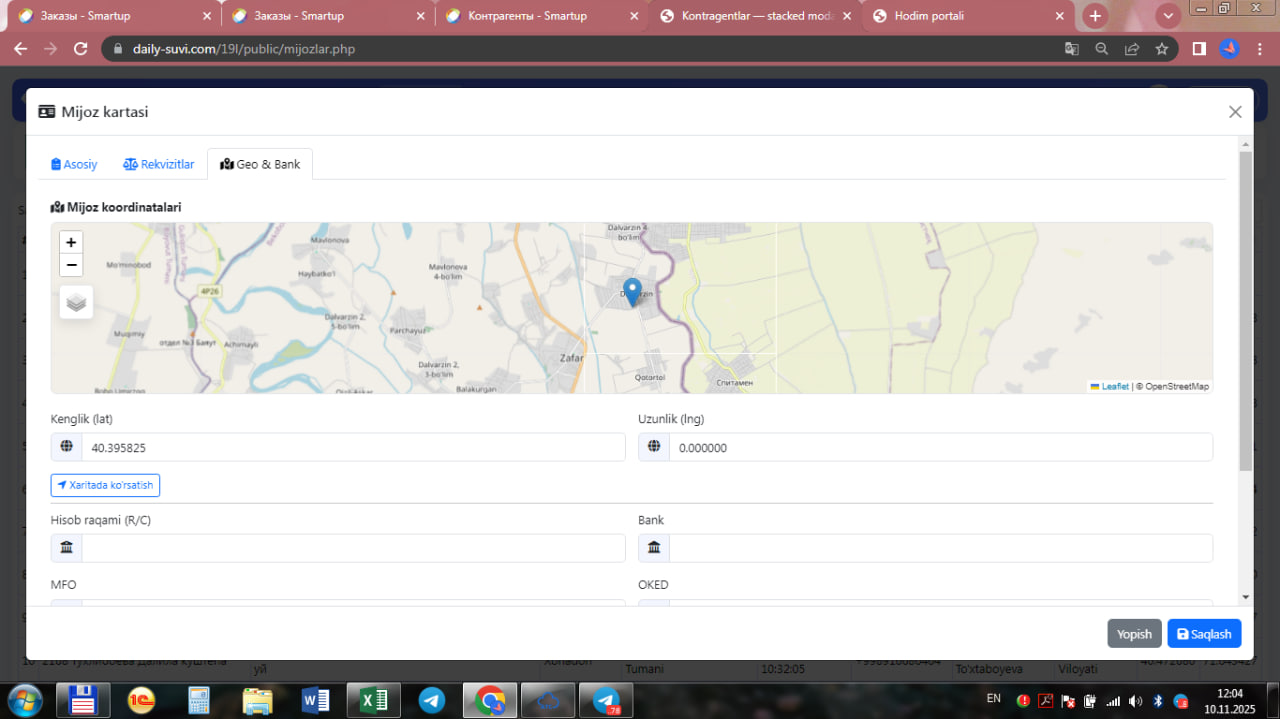Zoom out on the map

(71, 265)
